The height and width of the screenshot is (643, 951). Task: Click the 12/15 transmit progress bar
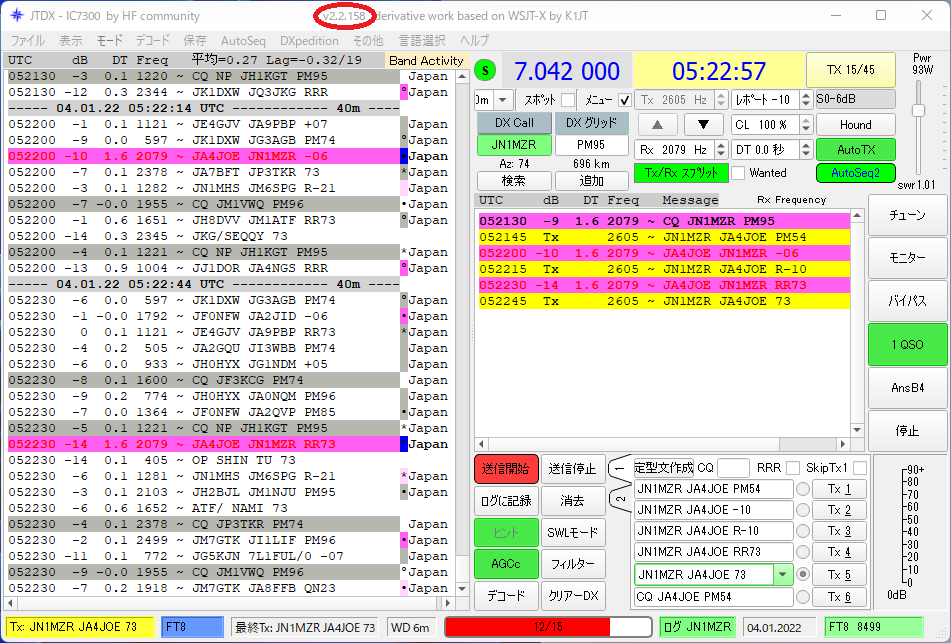pyautogui.click(x=548, y=627)
